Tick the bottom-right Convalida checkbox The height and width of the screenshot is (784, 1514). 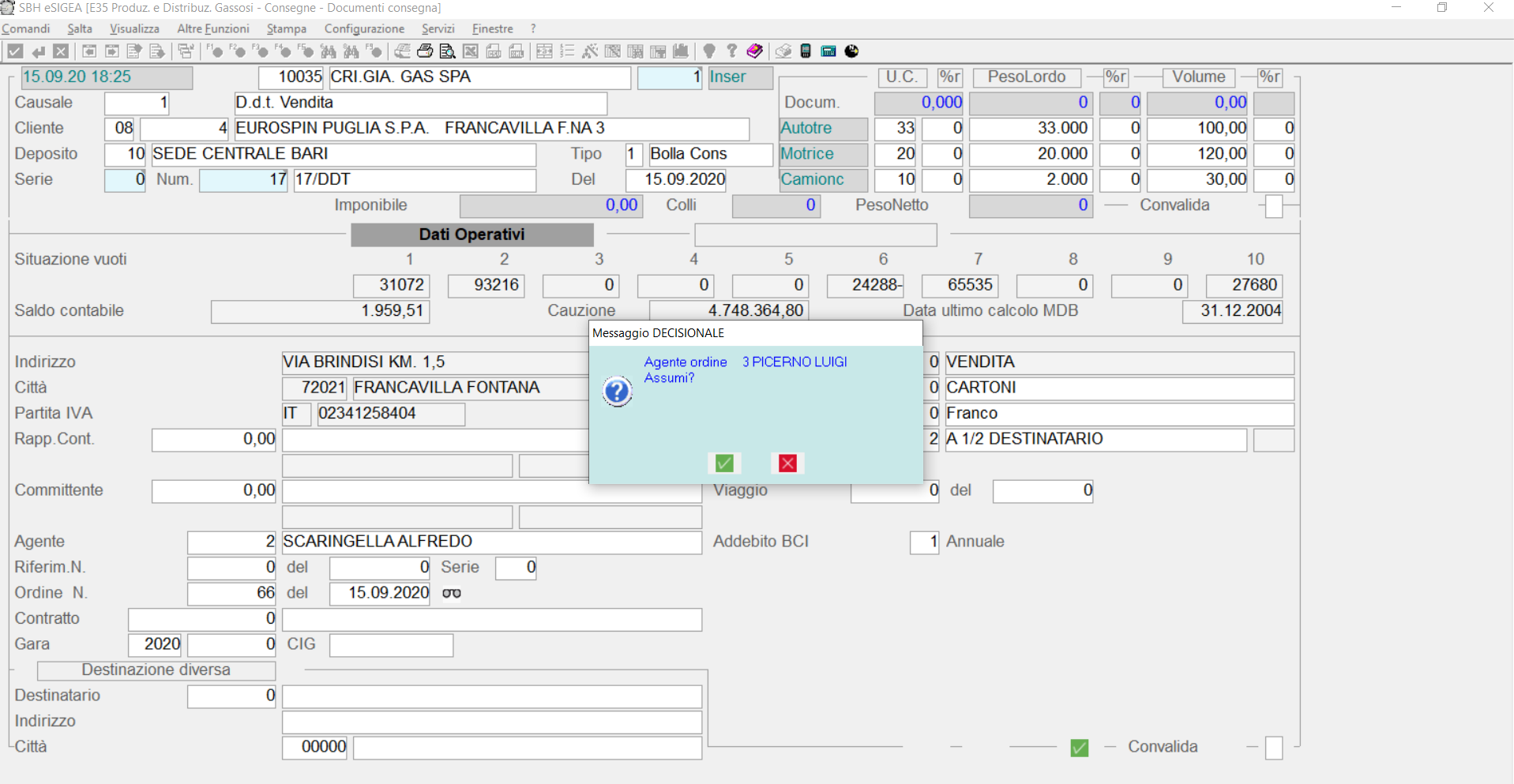click(1273, 748)
